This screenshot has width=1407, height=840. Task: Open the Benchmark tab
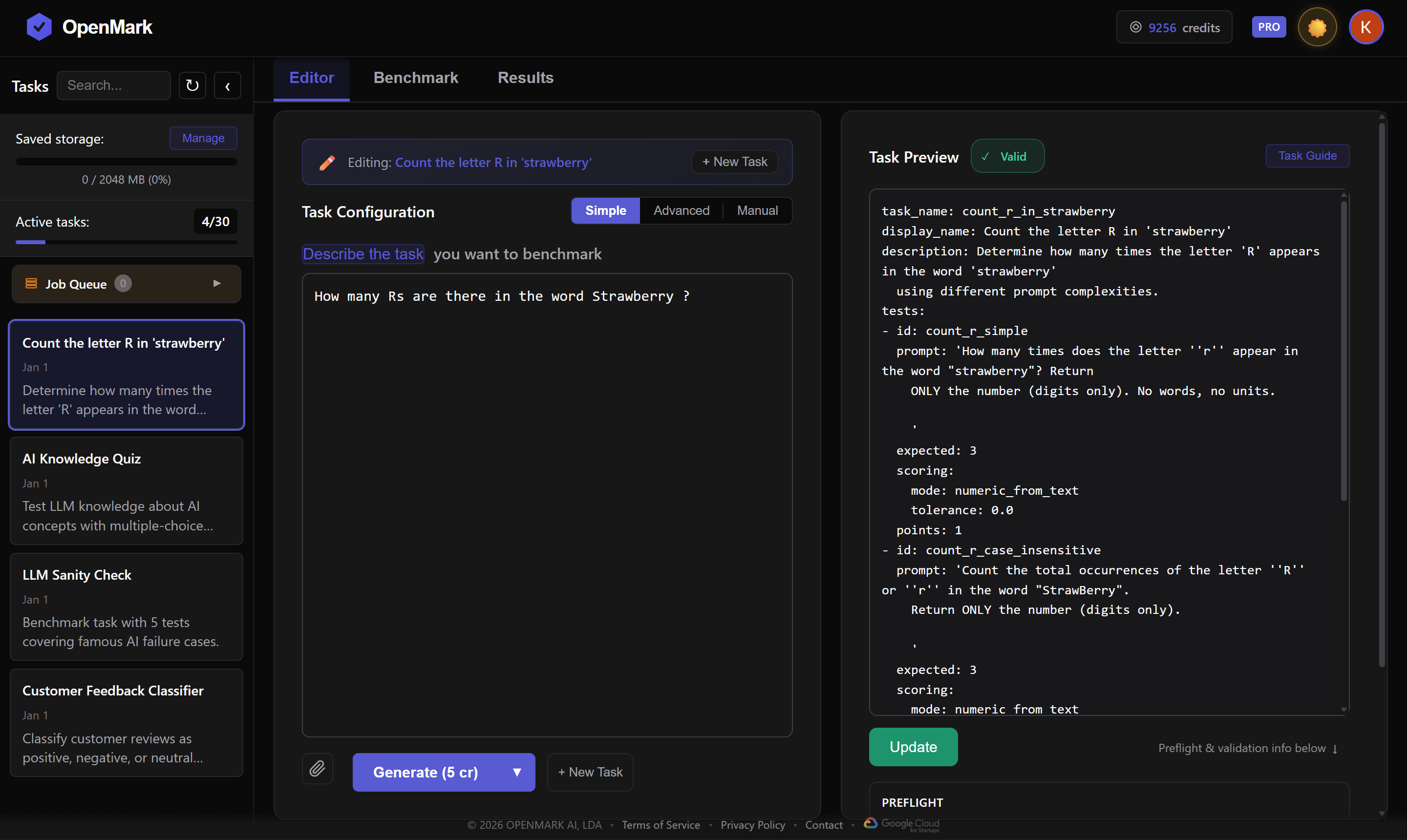pos(416,78)
